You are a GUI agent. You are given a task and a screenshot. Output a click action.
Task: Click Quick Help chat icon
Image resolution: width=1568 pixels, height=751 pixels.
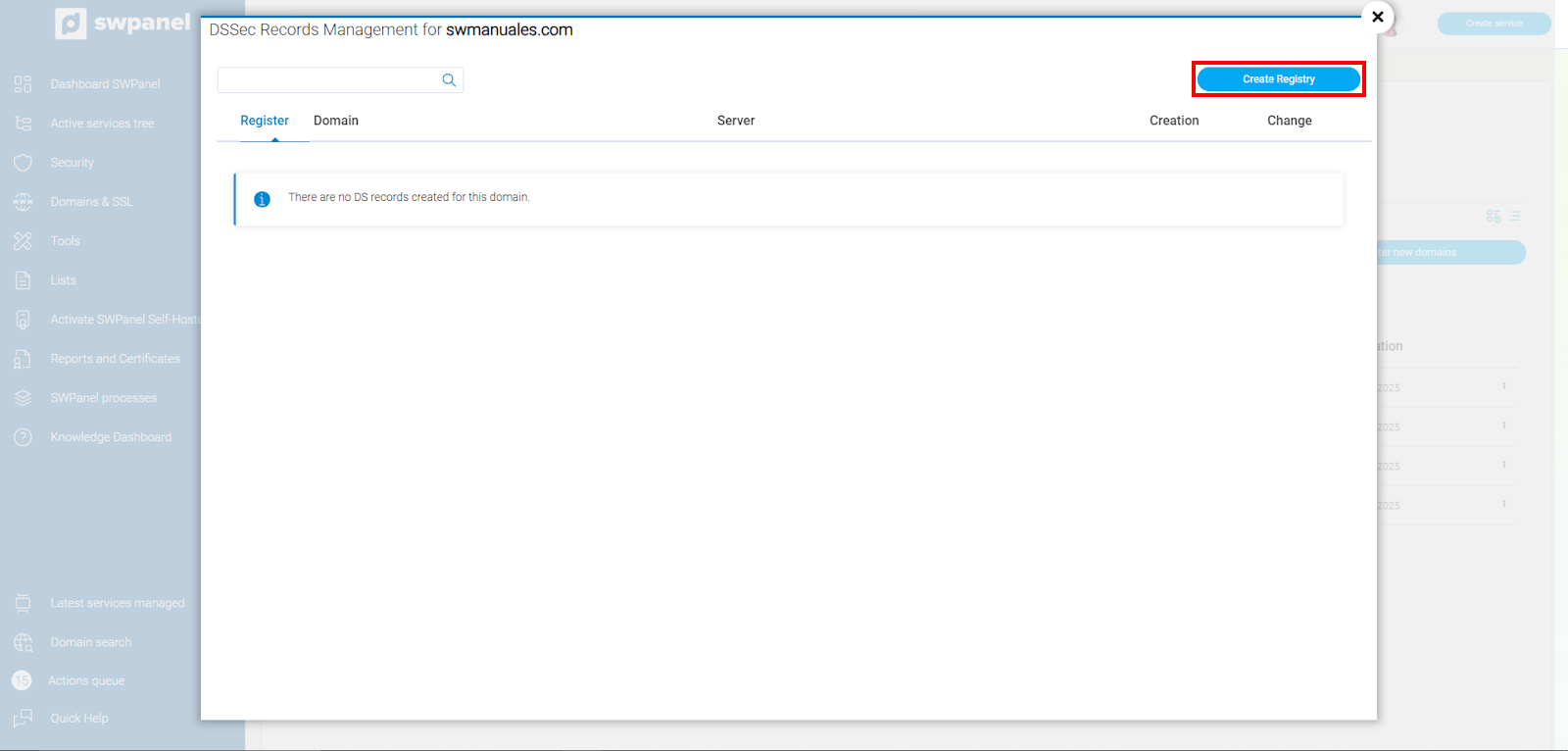coord(24,719)
